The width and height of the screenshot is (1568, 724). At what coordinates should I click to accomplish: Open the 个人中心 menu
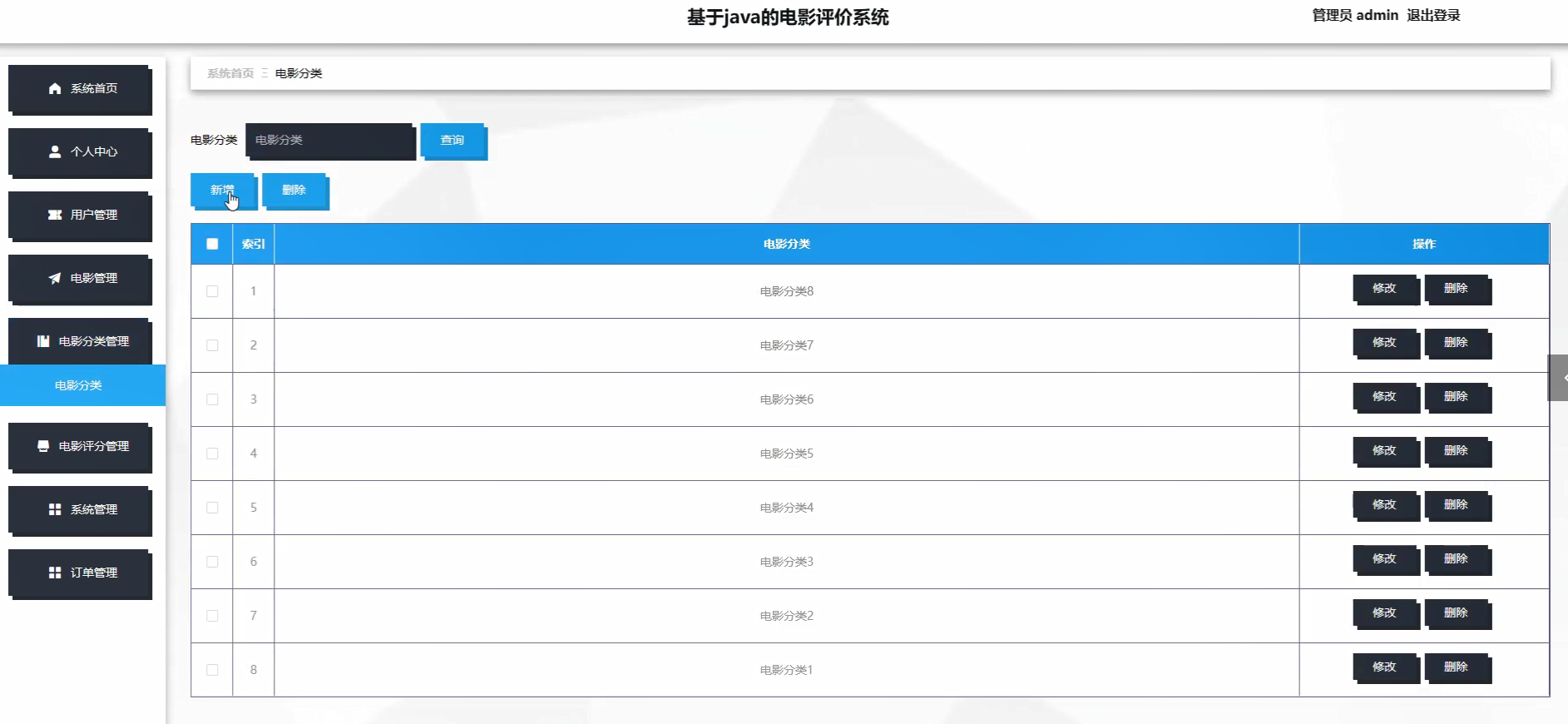pyautogui.click(x=80, y=152)
